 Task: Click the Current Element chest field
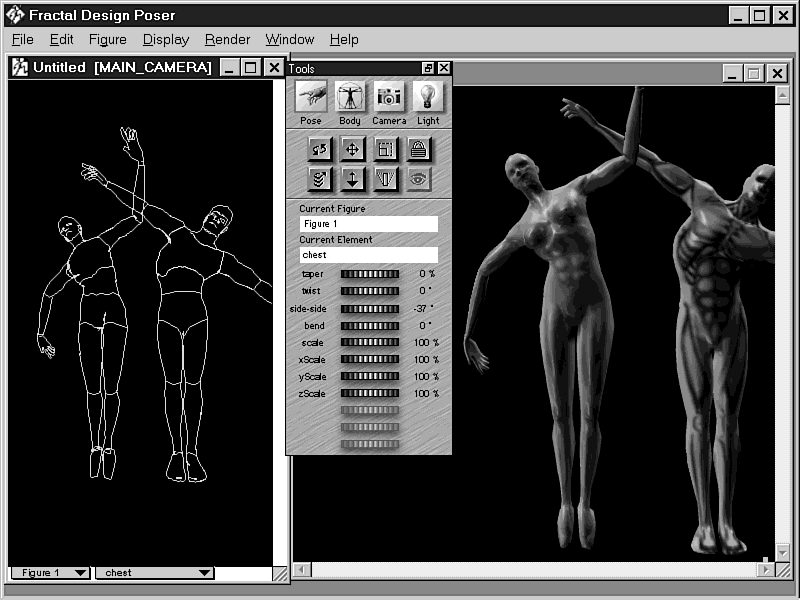coord(368,255)
